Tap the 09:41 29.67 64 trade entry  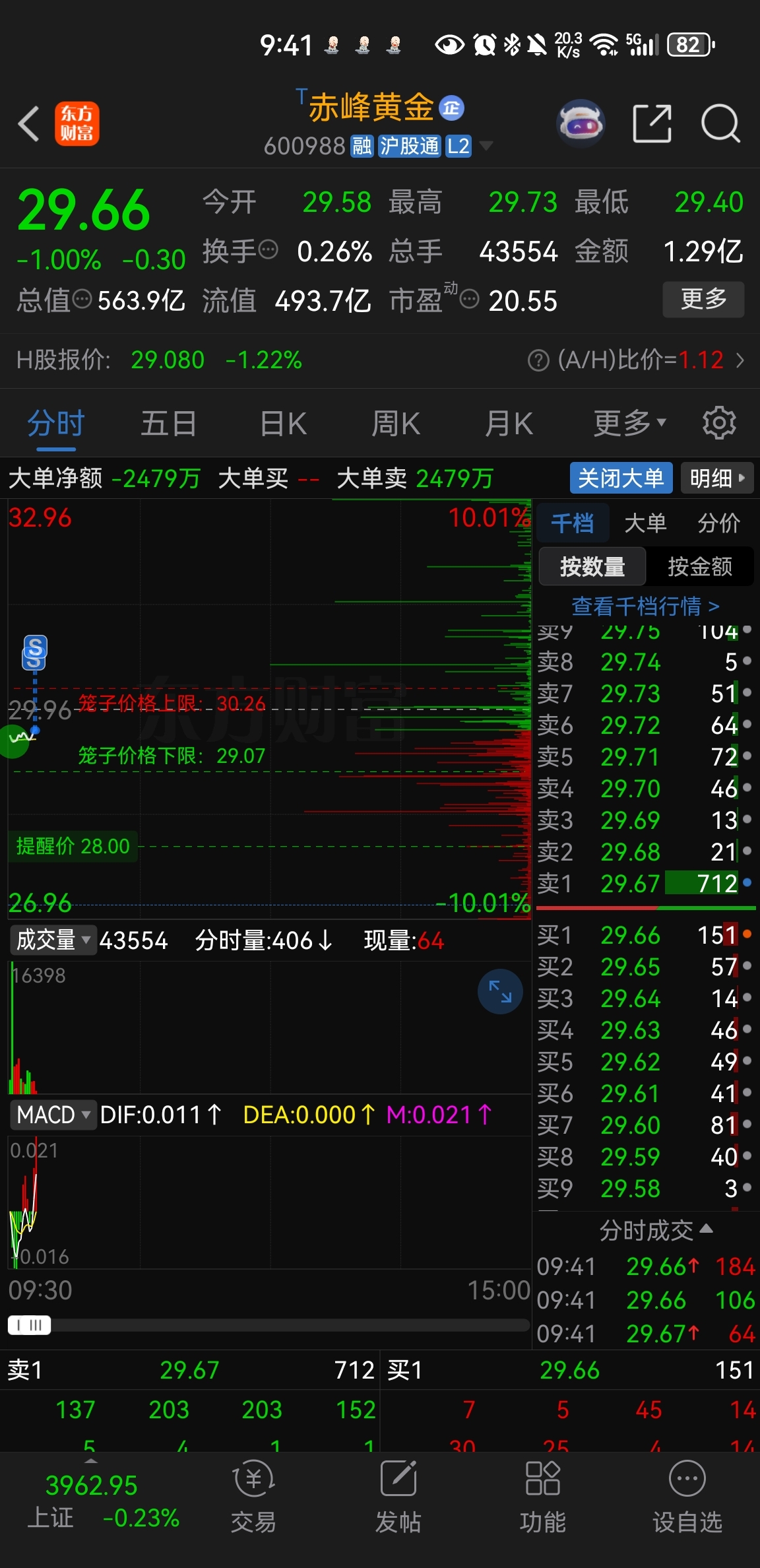pos(646,1334)
